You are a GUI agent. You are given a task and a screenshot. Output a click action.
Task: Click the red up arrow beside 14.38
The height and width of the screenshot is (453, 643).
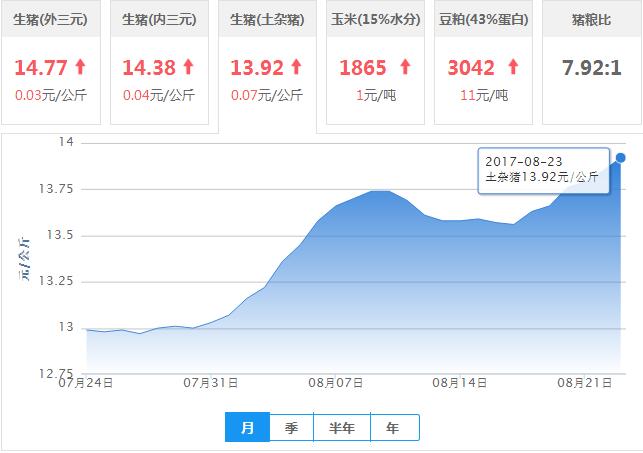pos(188,66)
